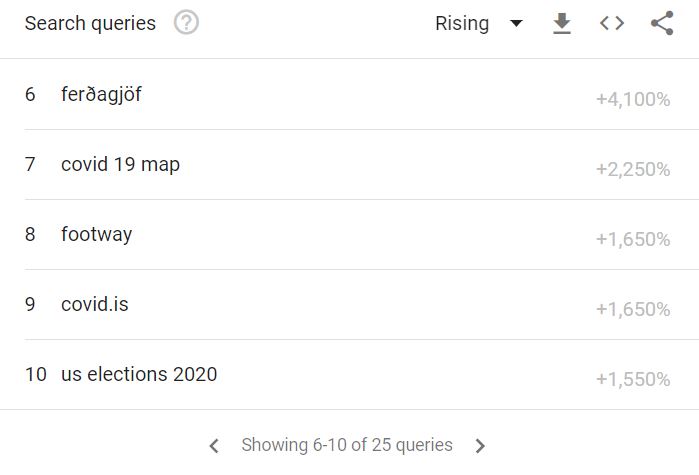Select the Rising sort label
Image resolution: width=699 pixels, height=475 pixels.
(462, 23)
